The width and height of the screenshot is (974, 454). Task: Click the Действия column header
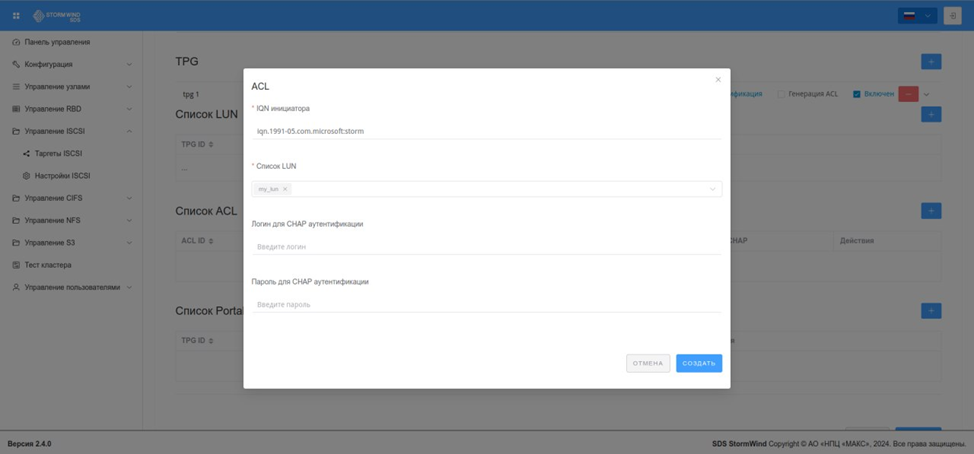pos(857,240)
